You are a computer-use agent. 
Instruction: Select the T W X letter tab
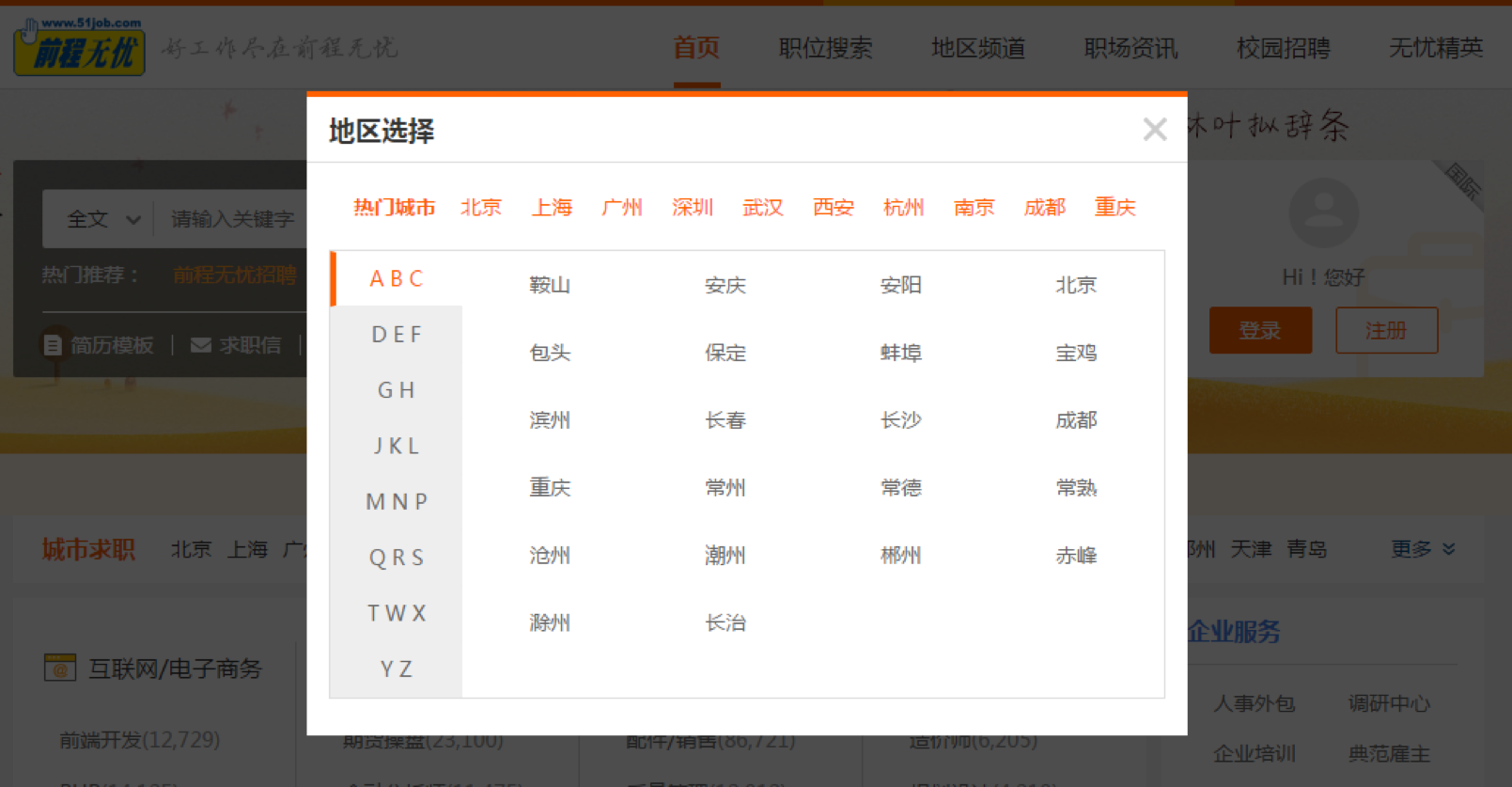397,613
